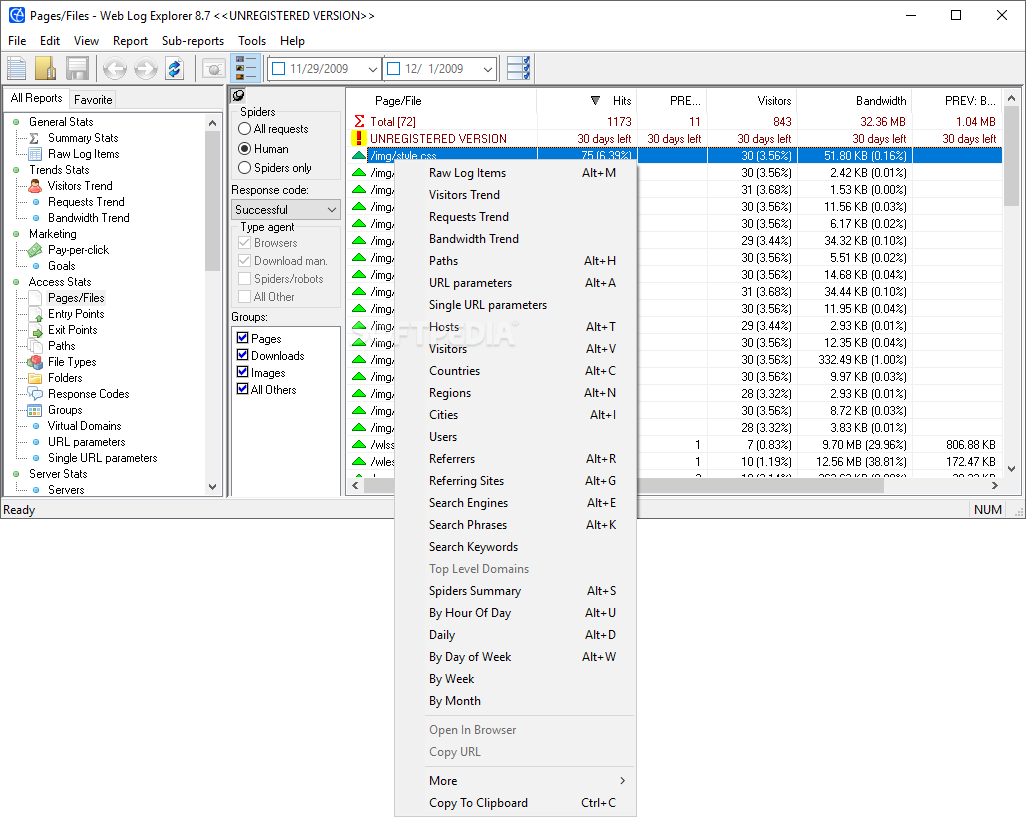This screenshot has height=817, width=1026.
Task: Click the new document toolbar icon
Action: pos(16,68)
